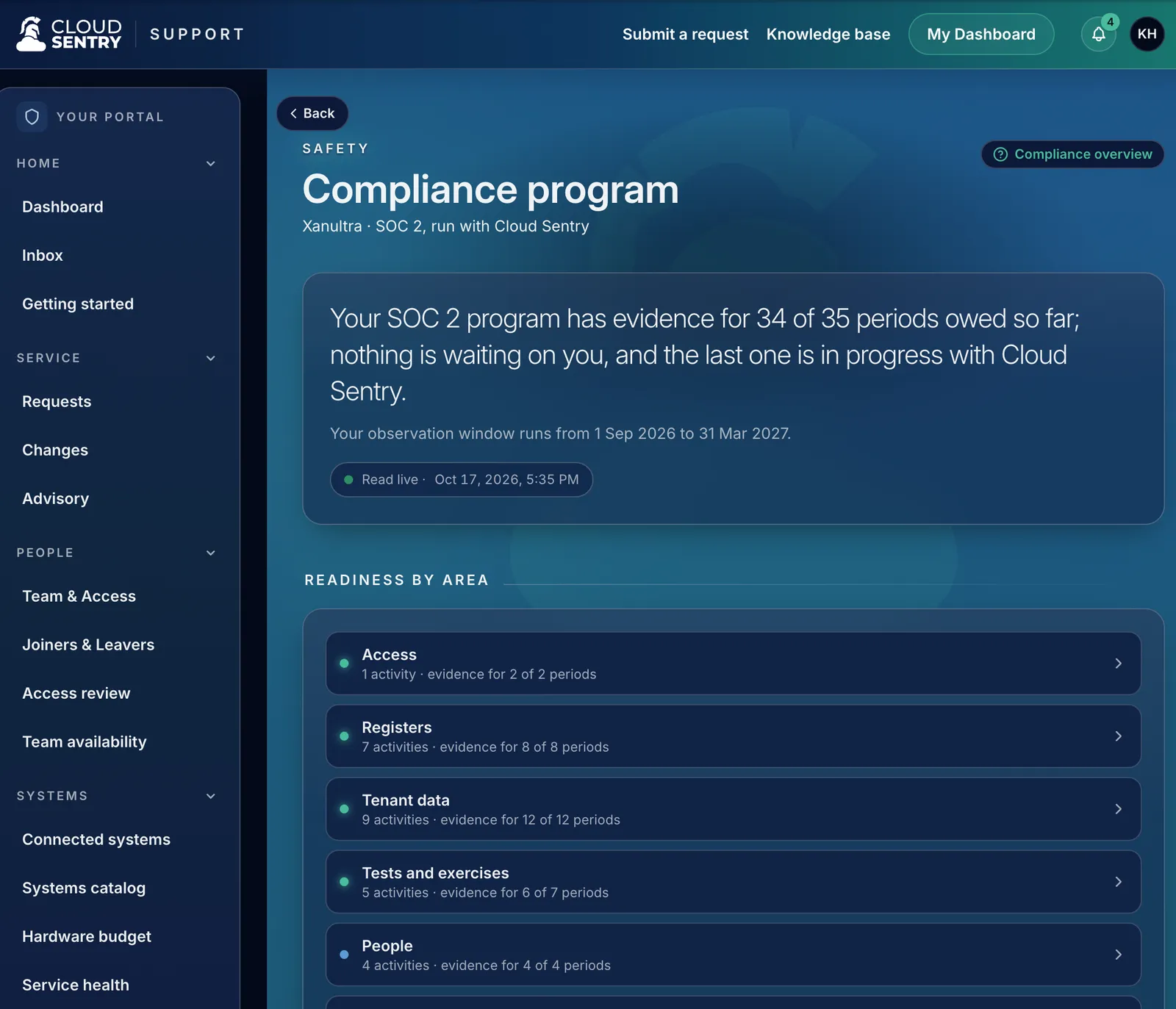Open Access review page

click(76, 693)
